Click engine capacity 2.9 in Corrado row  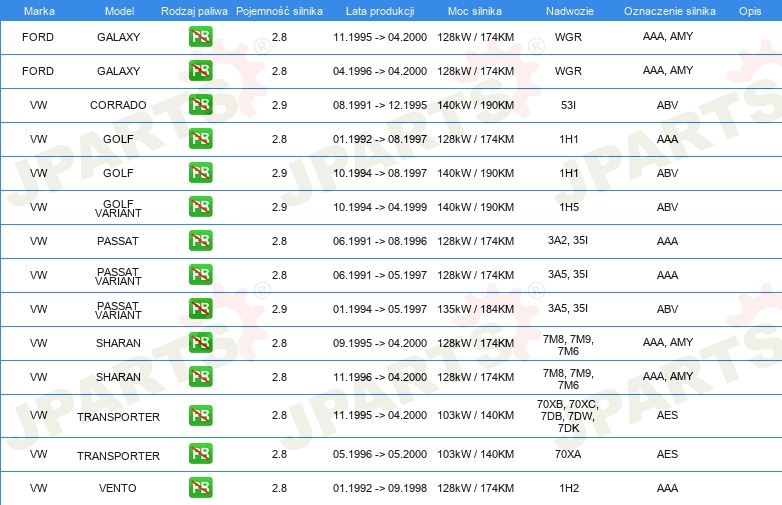(279, 105)
